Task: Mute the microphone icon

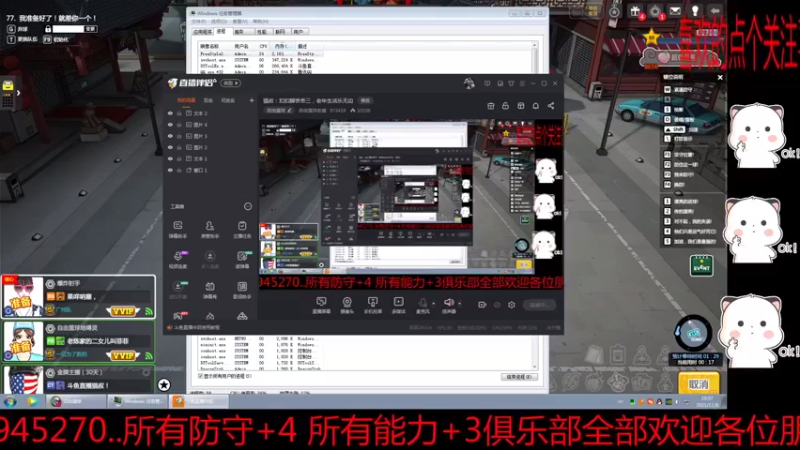Action: (x=422, y=302)
